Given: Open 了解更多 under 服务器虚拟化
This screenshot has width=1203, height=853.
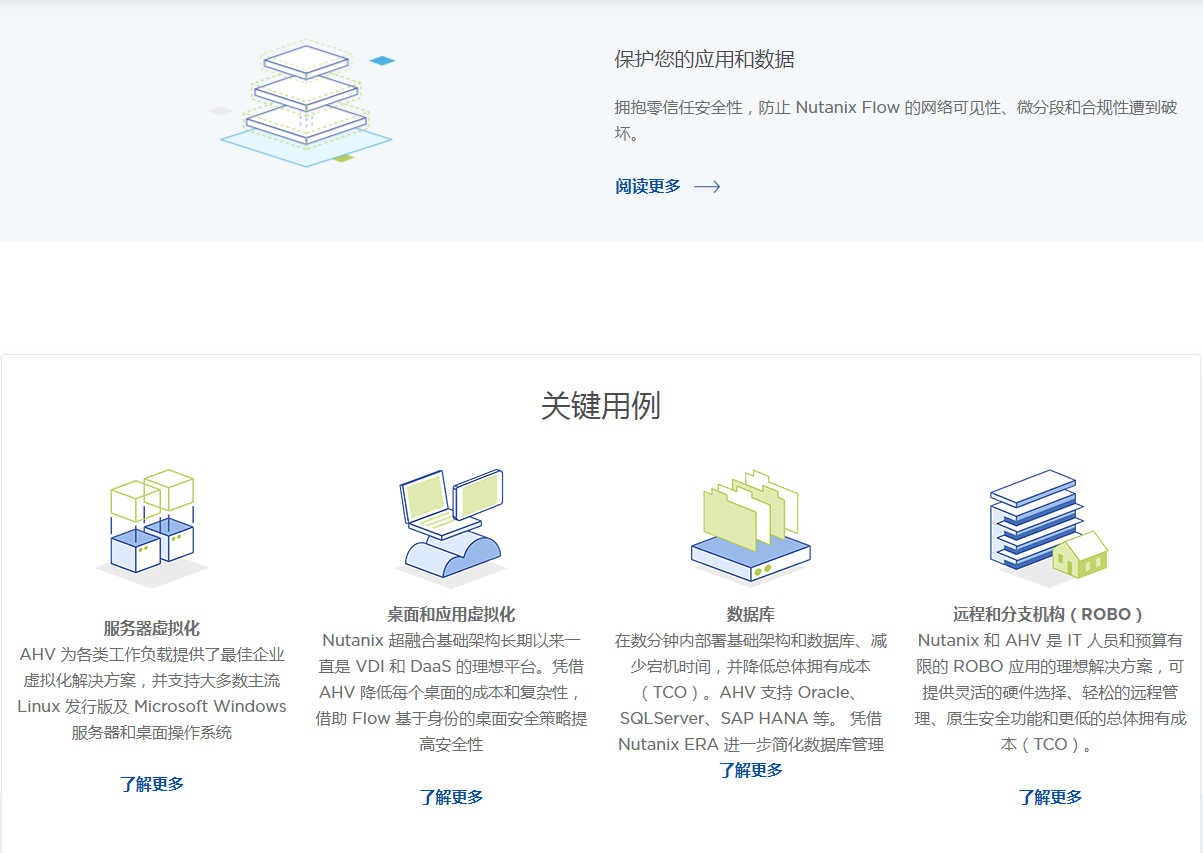Looking at the screenshot, I should [151, 784].
